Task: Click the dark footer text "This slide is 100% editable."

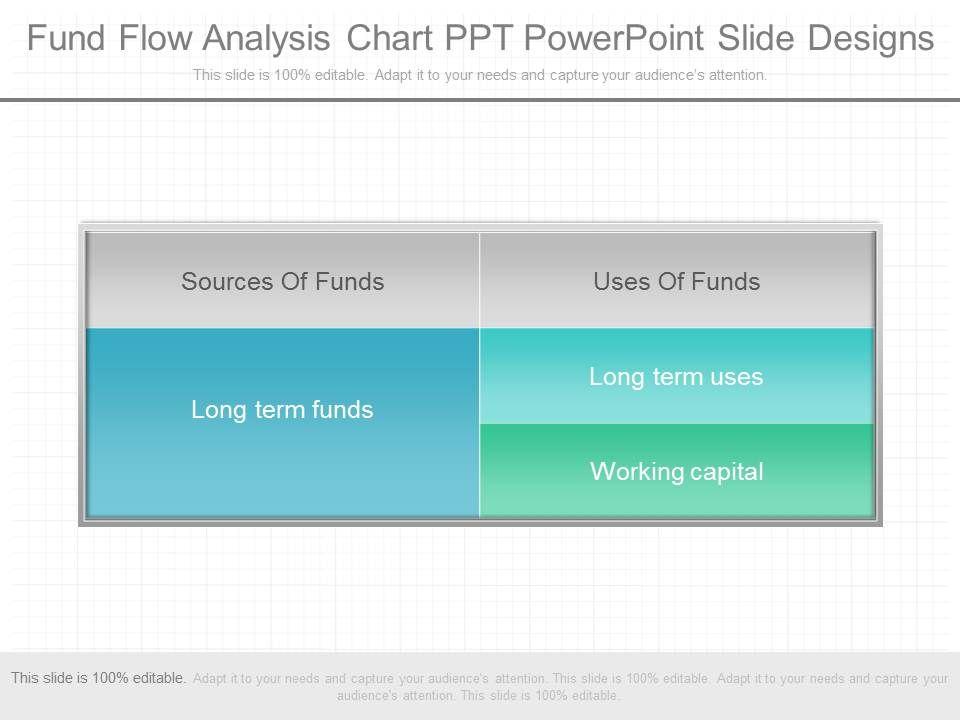Action: click(x=99, y=678)
